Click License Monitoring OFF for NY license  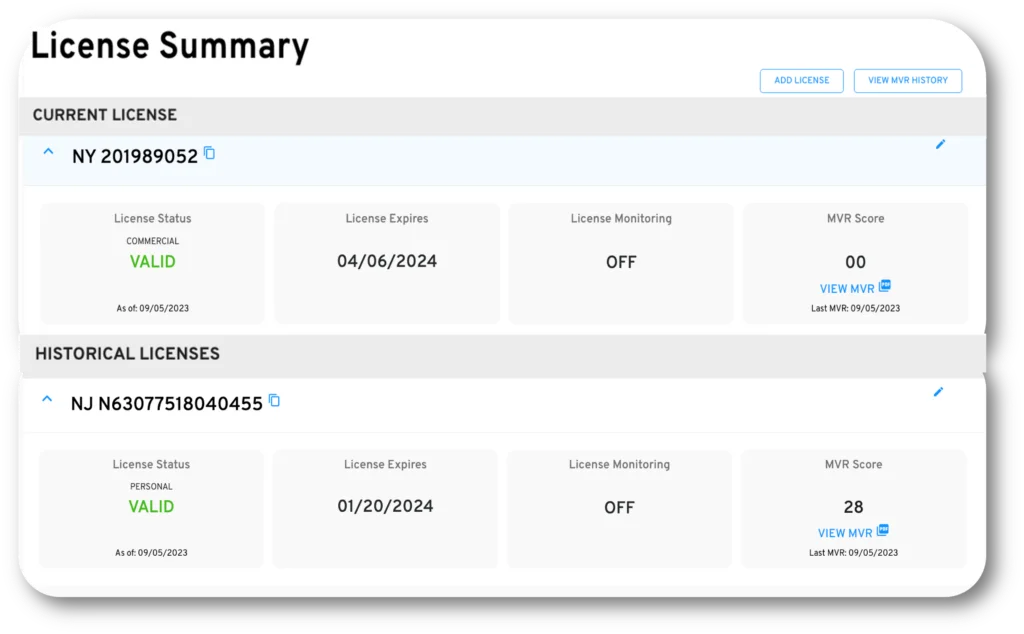point(621,262)
